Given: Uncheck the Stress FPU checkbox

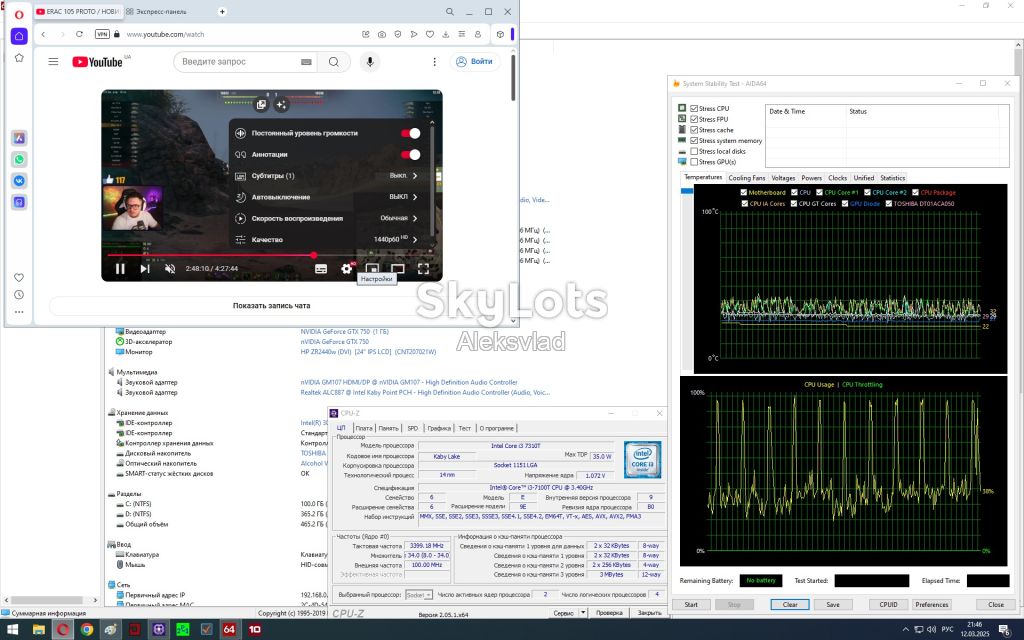Looking at the screenshot, I should tap(694, 119).
